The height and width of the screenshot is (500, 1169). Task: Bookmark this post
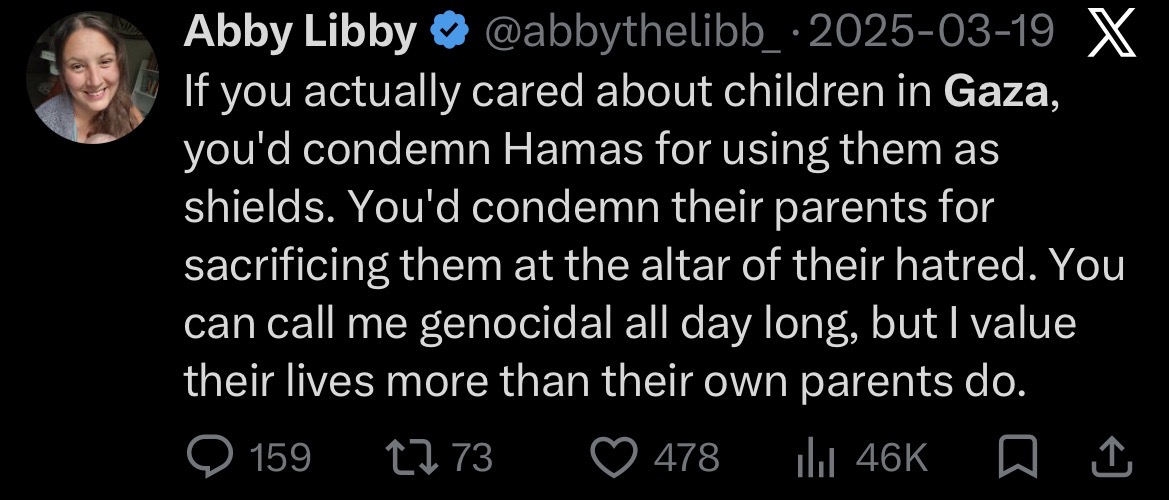tap(1018, 456)
